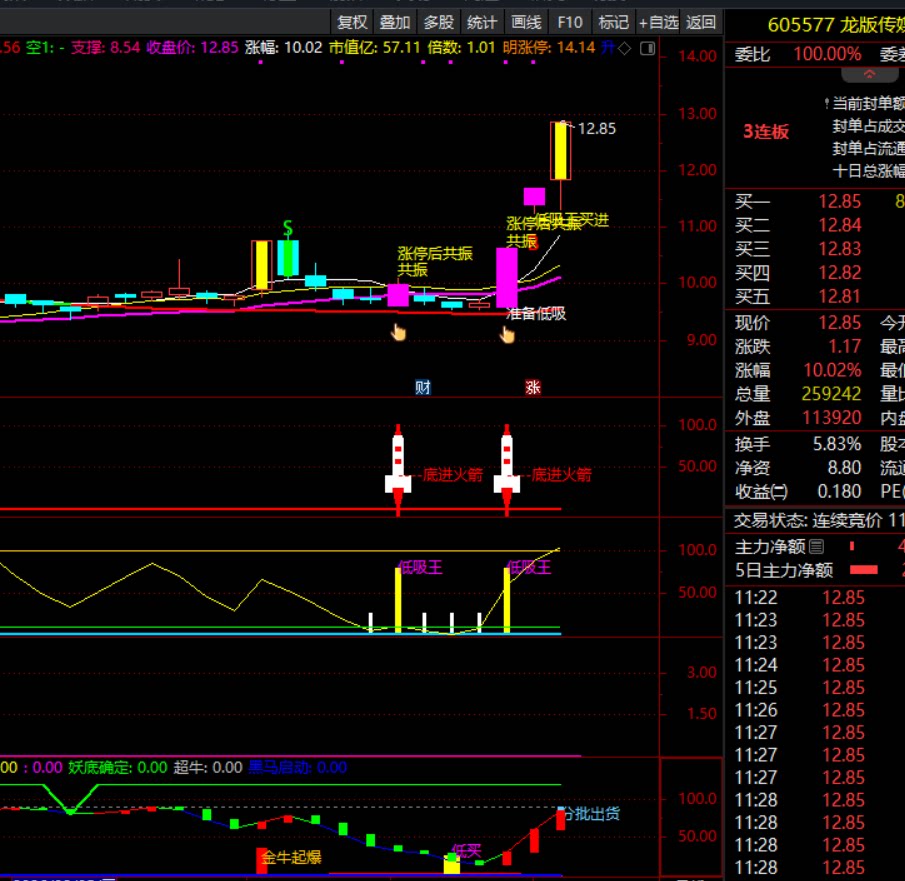This screenshot has width=905, height=881.
Task: Open F10 company information
Action: 570,23
